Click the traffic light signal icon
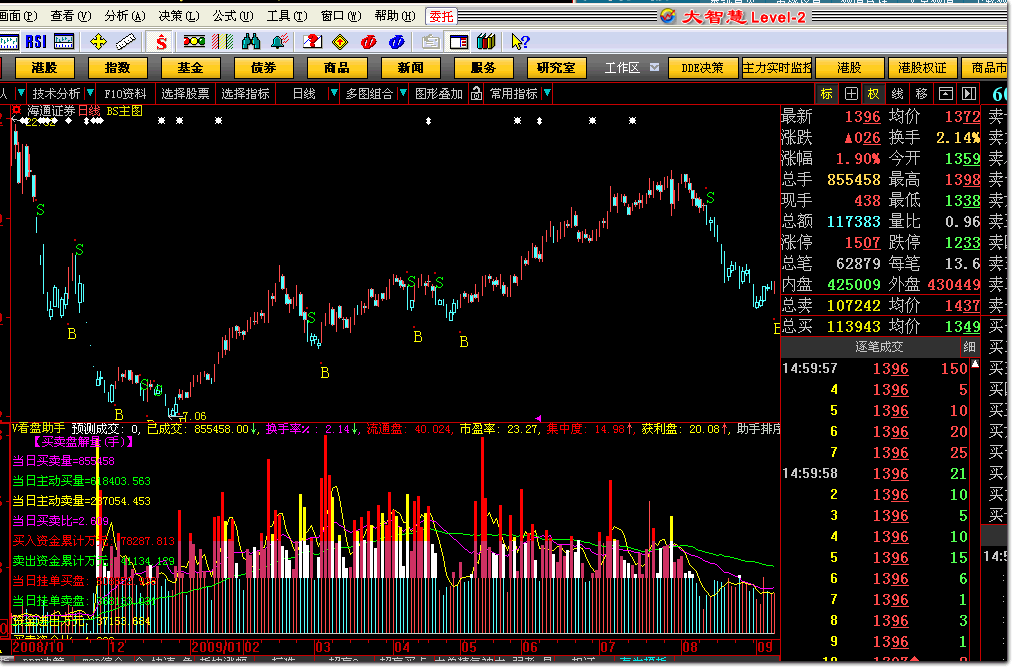Screen dimensions: 1014x668 [194, 42]
